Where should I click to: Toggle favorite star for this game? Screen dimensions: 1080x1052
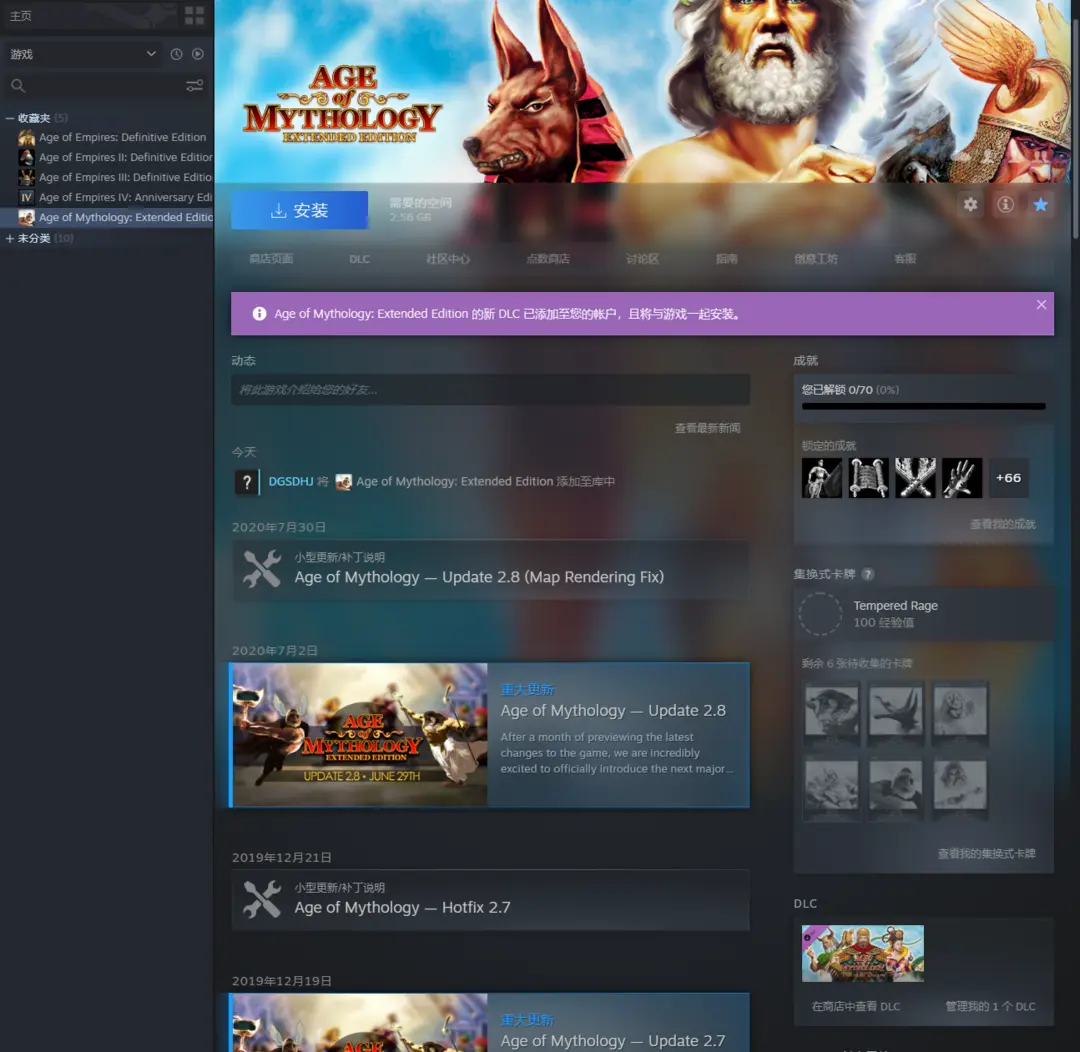[1040, 204]
